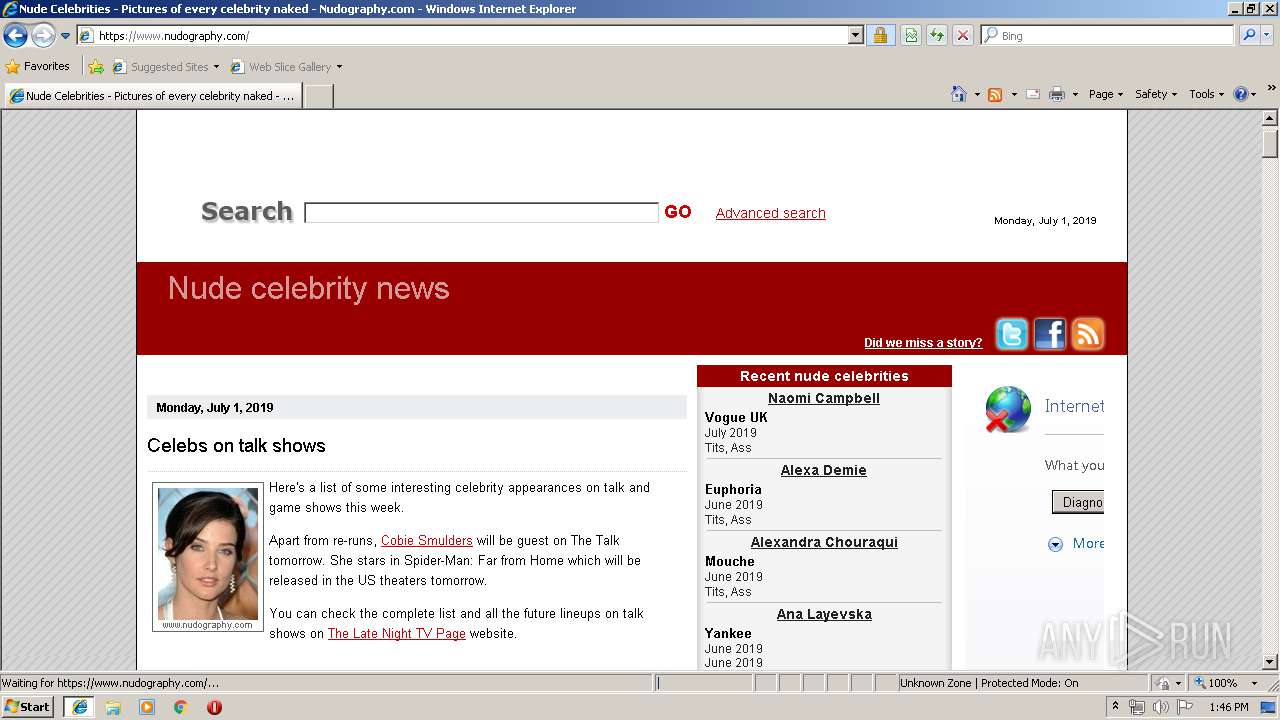Click the scrollbar down arrow
Image resolution: width=1280 pixels, height=720 pixels.
[1270, 661]
